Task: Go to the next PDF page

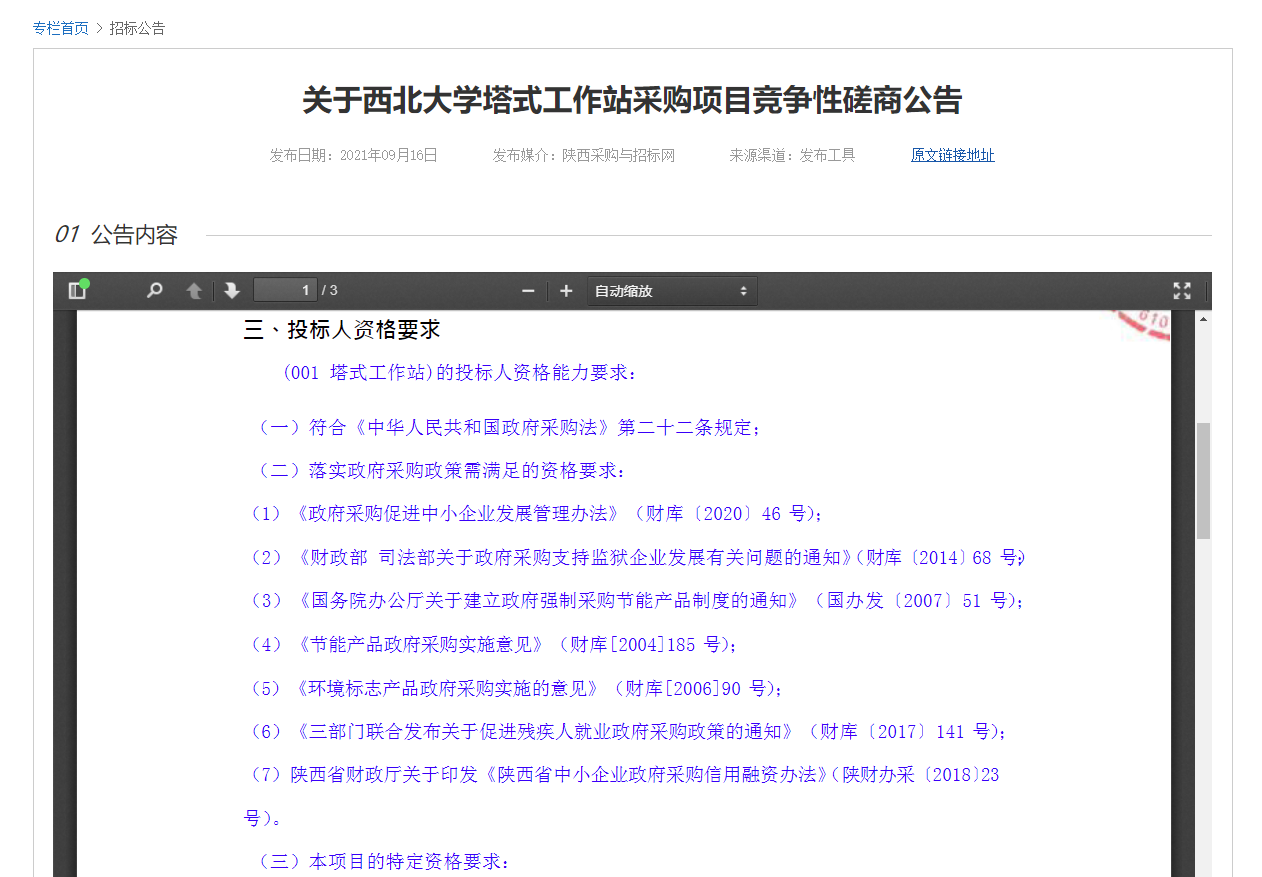Action: (232, 291)
